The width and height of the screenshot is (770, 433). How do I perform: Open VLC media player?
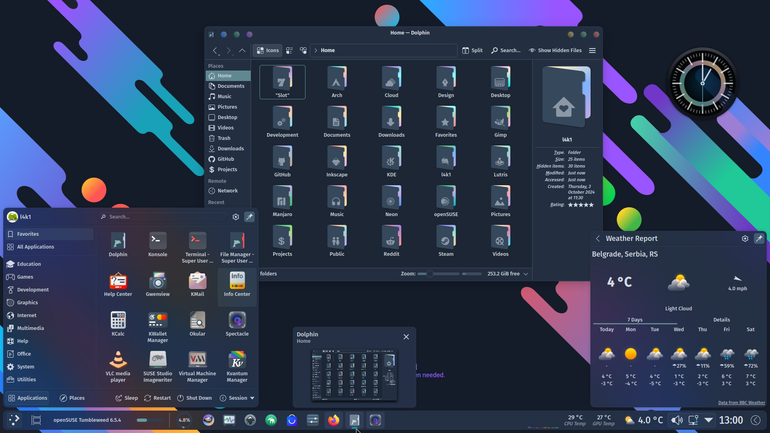coord(118,366)
